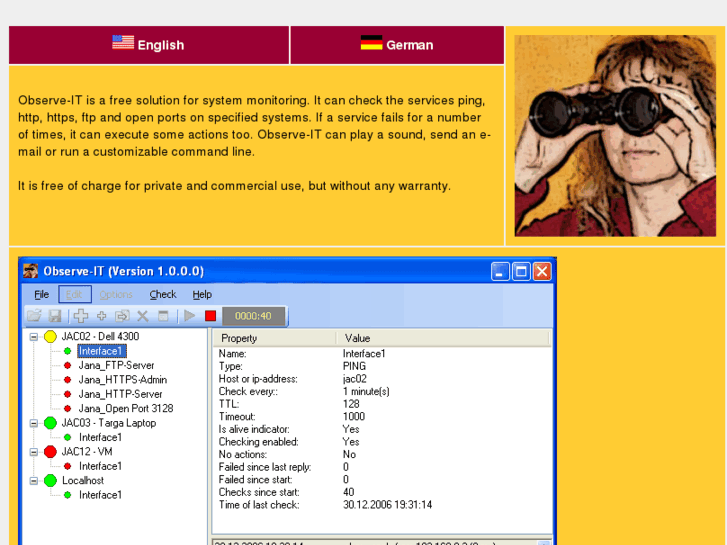Viewport: 727px width, 545px height.
Task: Click the 'Check every::' property row
Action: 382,391
